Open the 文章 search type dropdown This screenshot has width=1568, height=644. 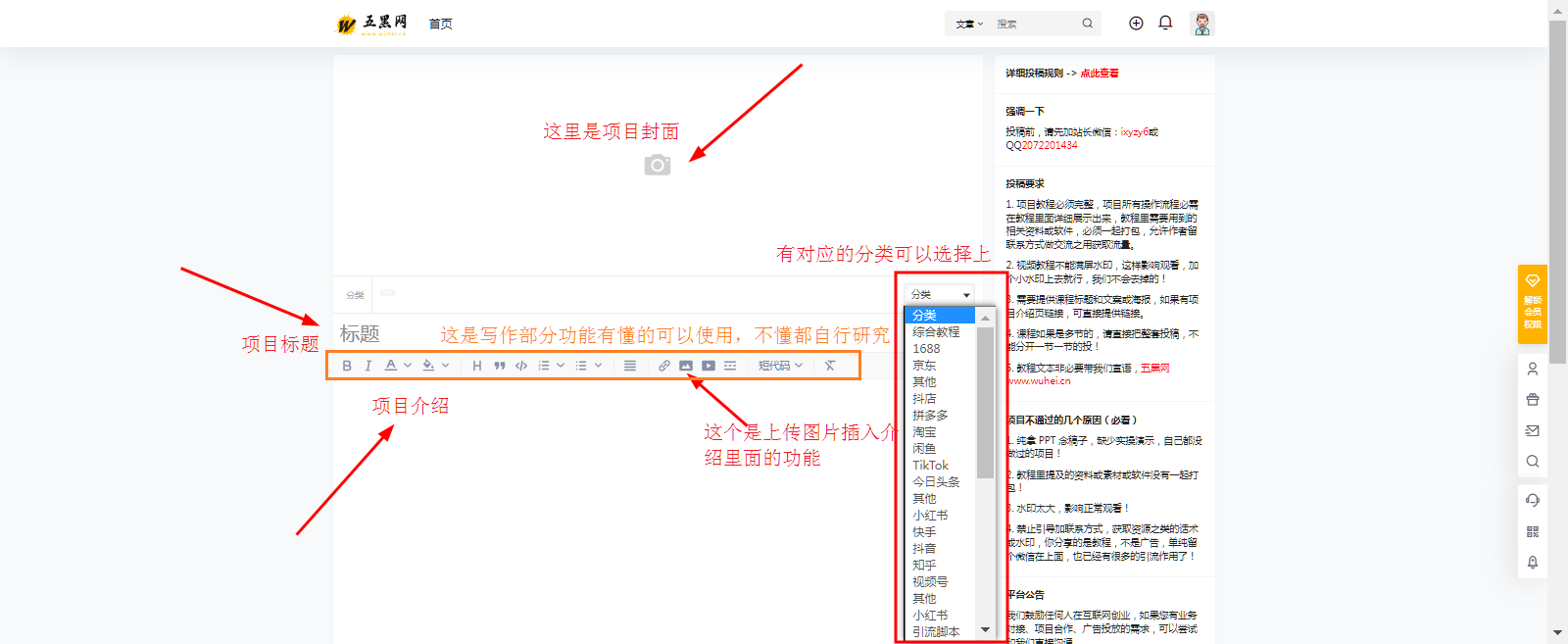point(969,24)
